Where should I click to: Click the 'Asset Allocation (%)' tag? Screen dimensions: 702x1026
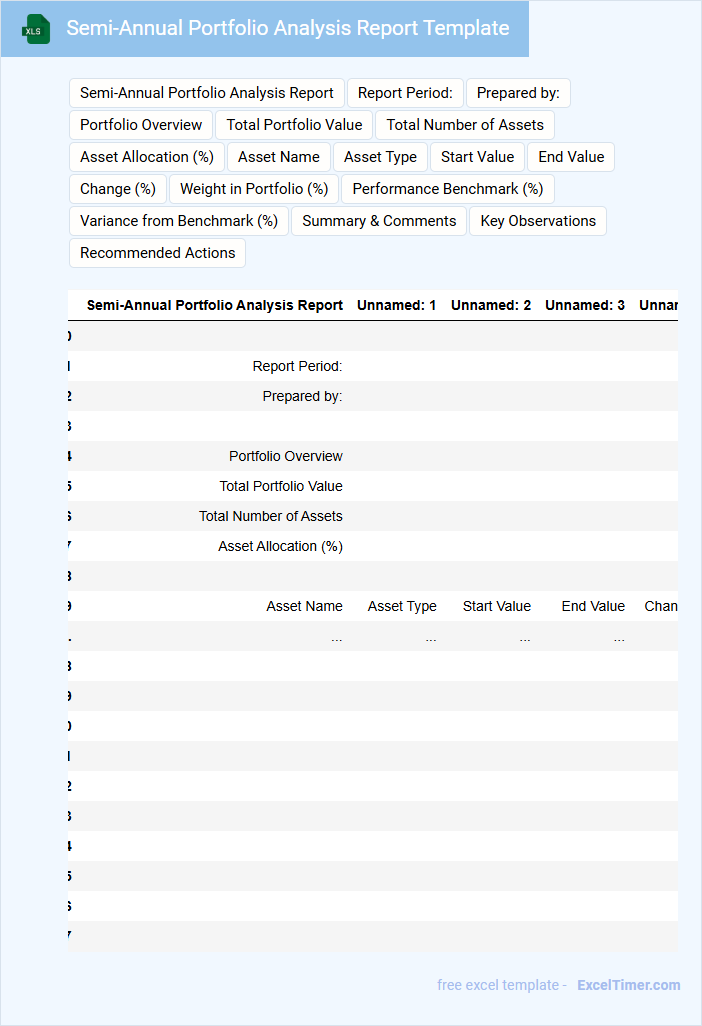(x=147, y=157)
